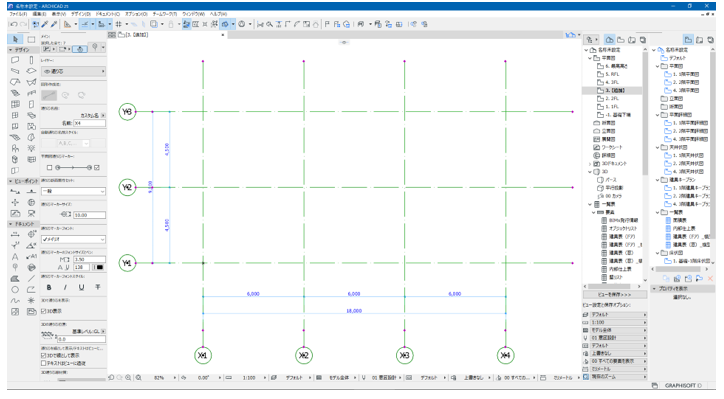The height and width of the screenshot is (399, 724).
Task: Toggle the left-end grid marker checkbox
Action: [49, 168]
